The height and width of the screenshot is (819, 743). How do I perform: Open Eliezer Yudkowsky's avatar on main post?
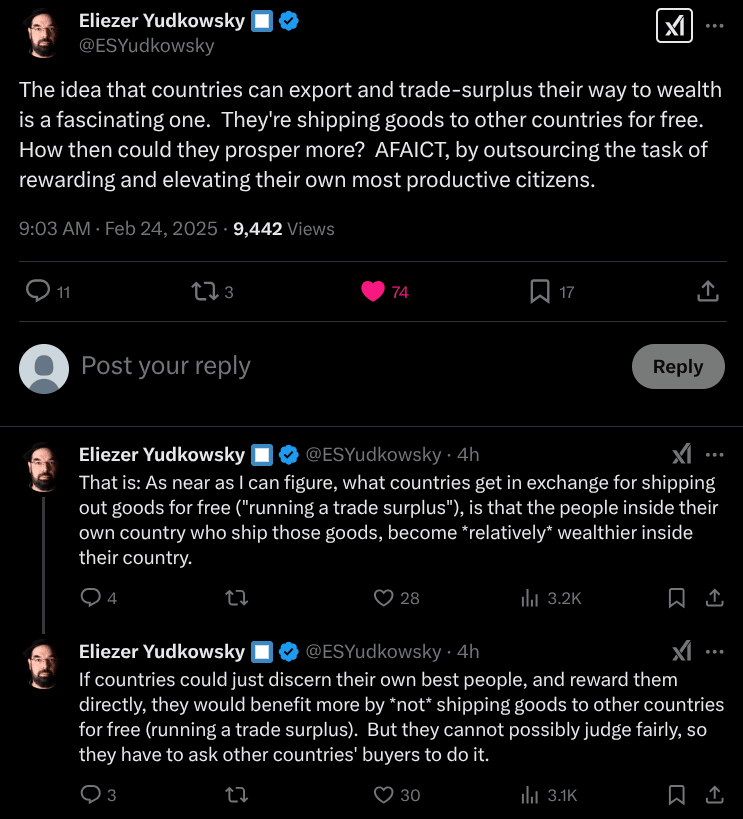44,33
